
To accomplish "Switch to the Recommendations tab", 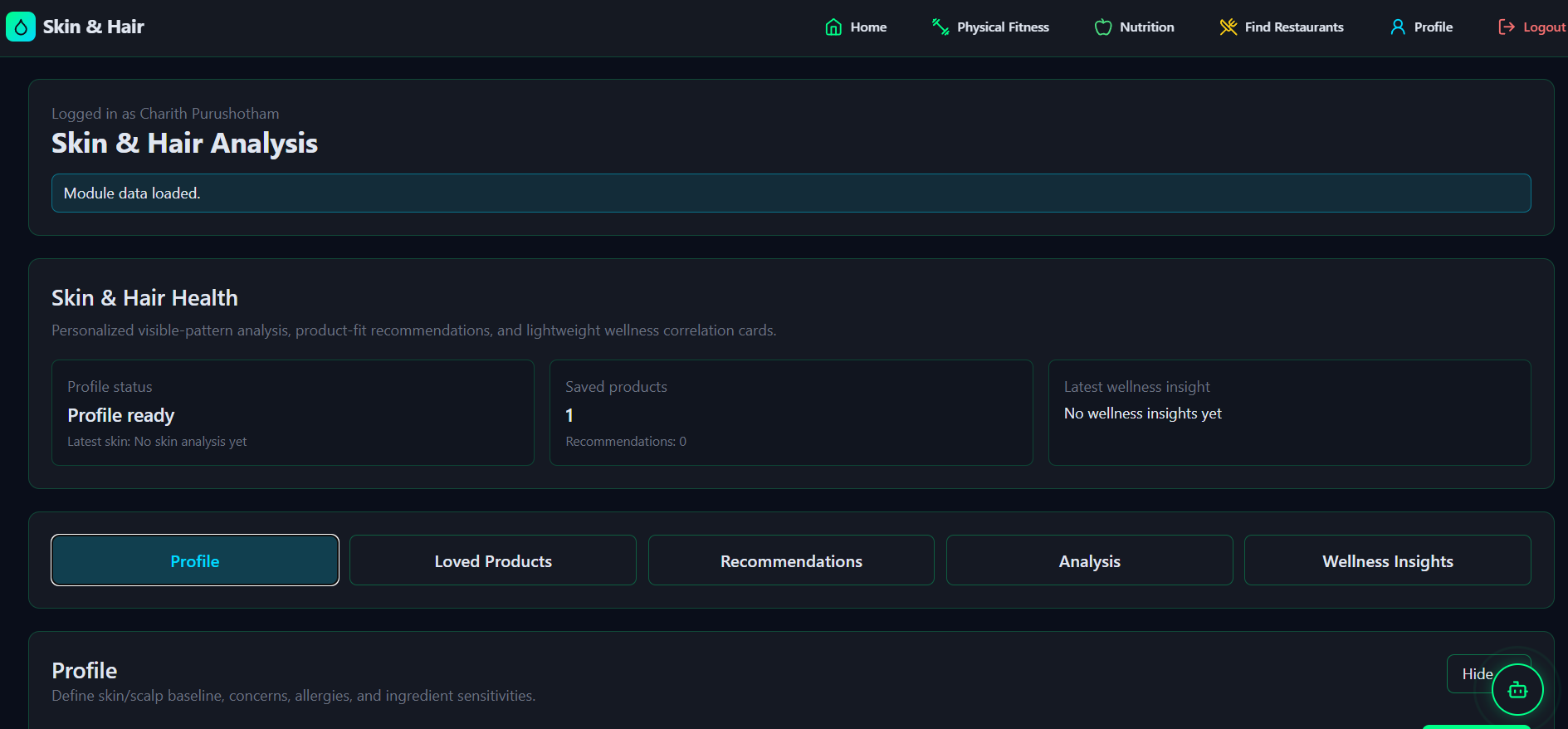I will point(791,560).
